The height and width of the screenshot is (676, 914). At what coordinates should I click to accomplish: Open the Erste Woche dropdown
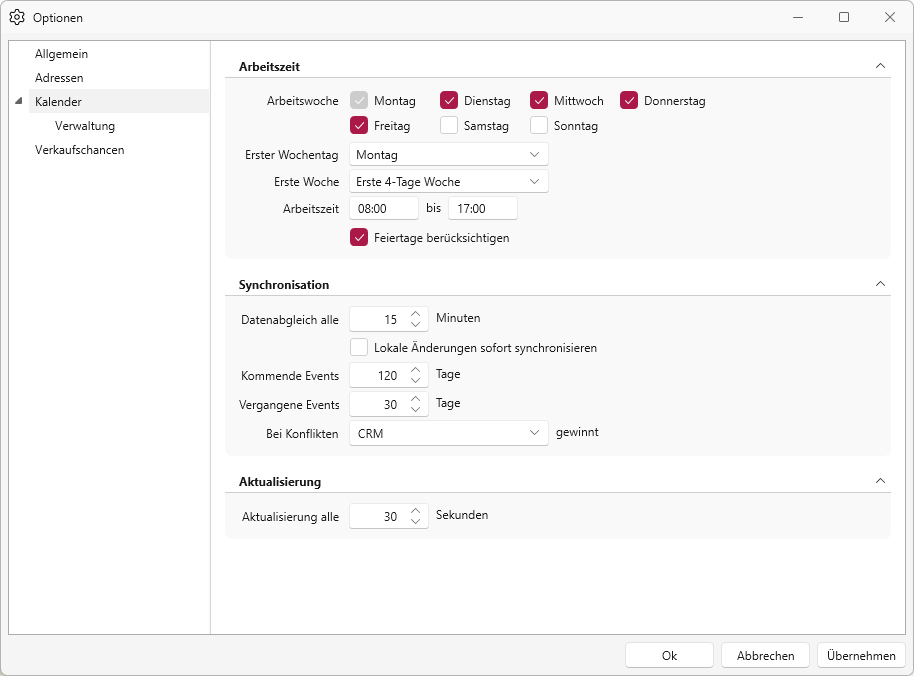point(449,181)
